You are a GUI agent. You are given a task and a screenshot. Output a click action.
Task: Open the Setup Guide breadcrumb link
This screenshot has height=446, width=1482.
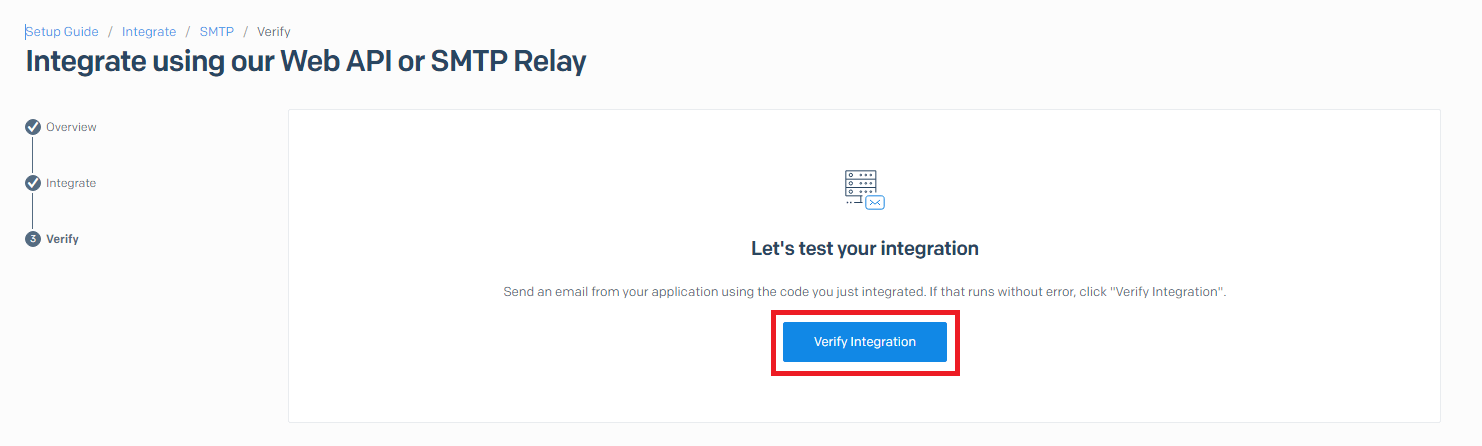tap(62, 32)
